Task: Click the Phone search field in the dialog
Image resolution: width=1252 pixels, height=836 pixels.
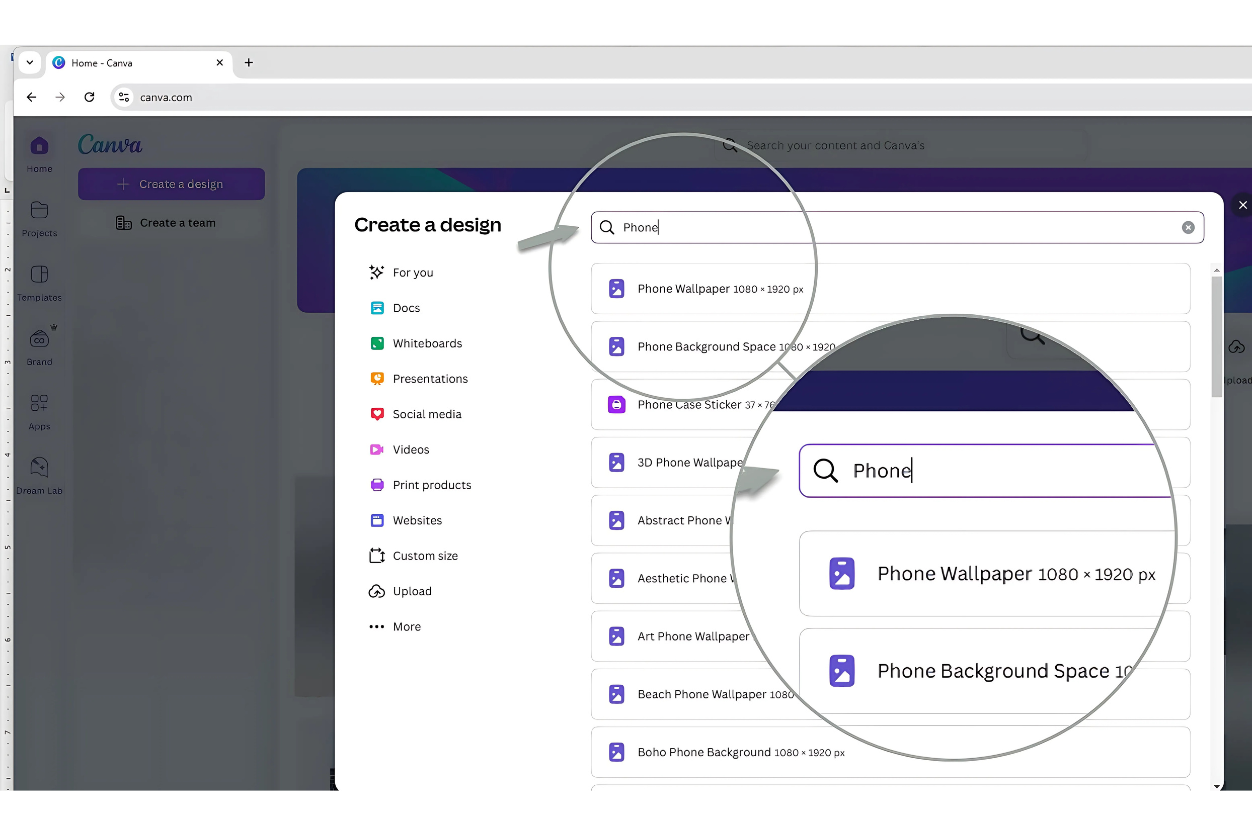Action: tap(897, 227)
